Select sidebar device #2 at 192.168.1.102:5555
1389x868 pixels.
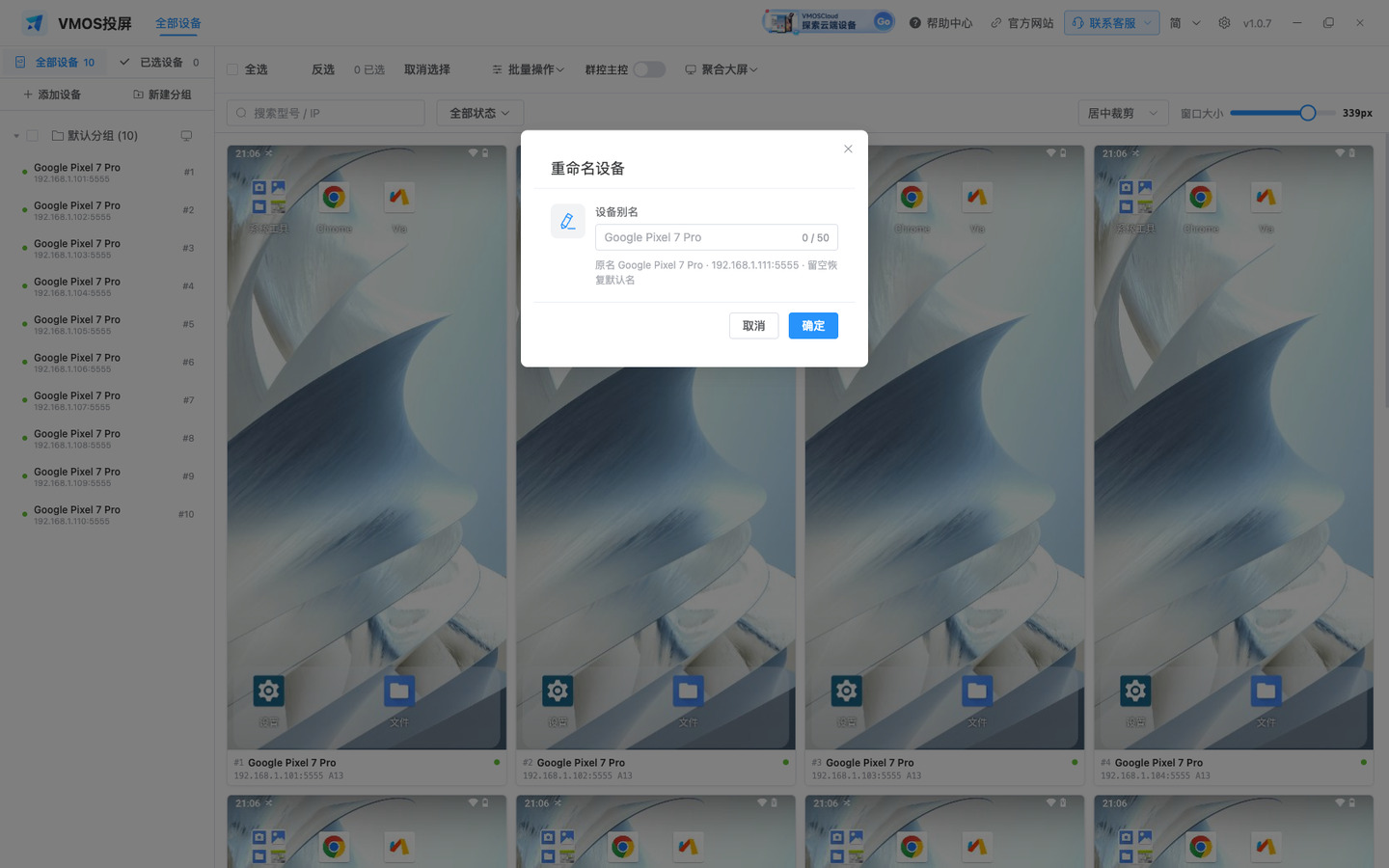(x=108, y=210)
